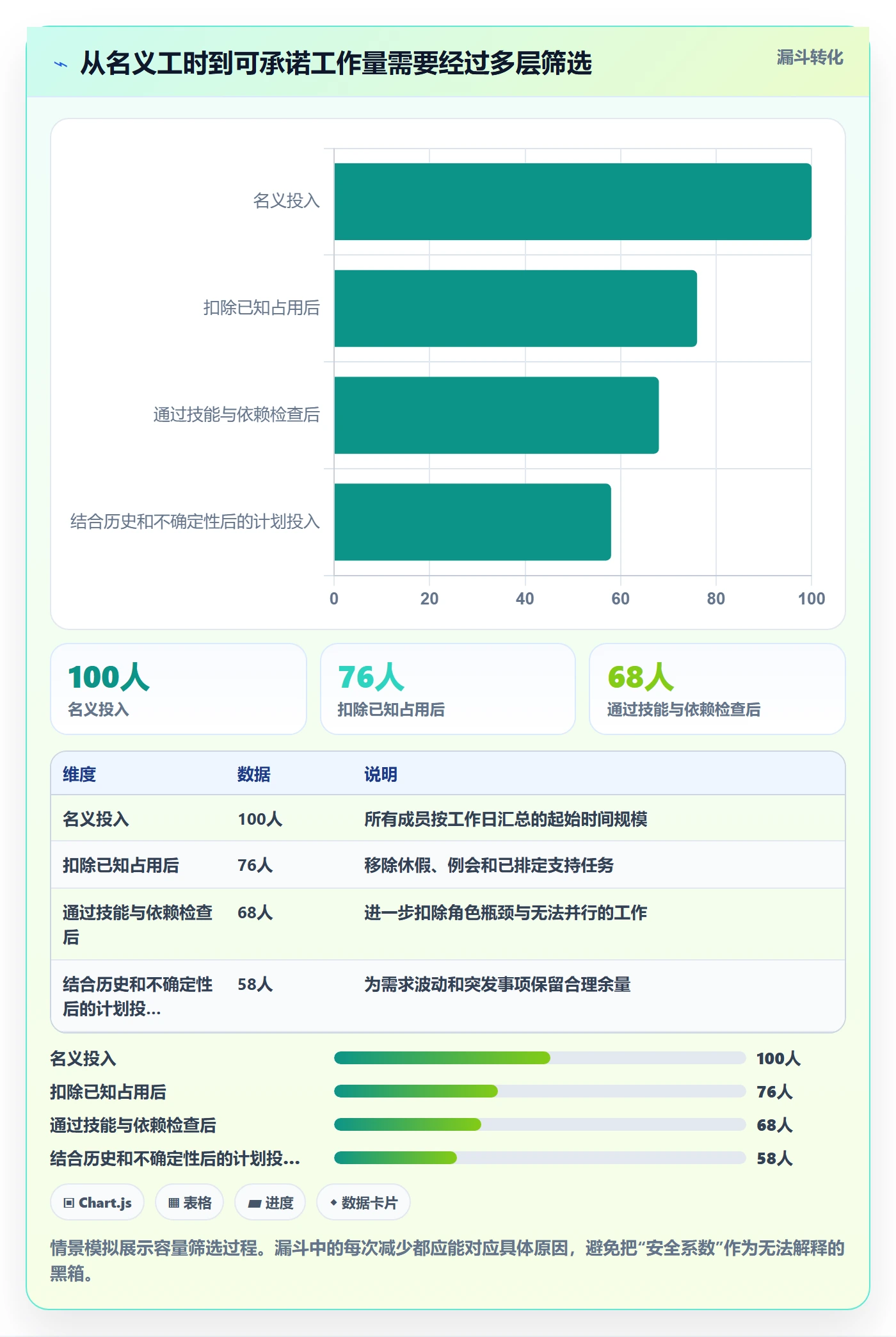Click the x-axis tick label 20
The image size is (896, 1337).
[x=429, y=599]
